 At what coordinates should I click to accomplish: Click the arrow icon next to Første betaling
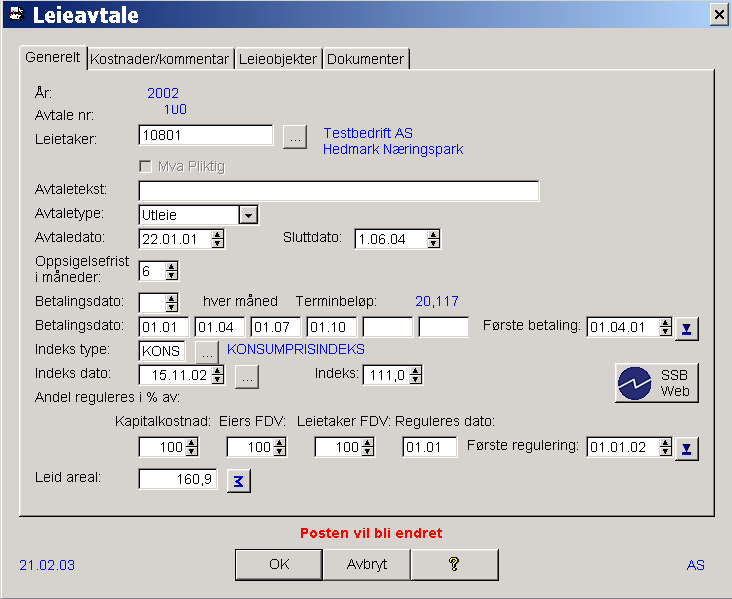pos(686,328)
